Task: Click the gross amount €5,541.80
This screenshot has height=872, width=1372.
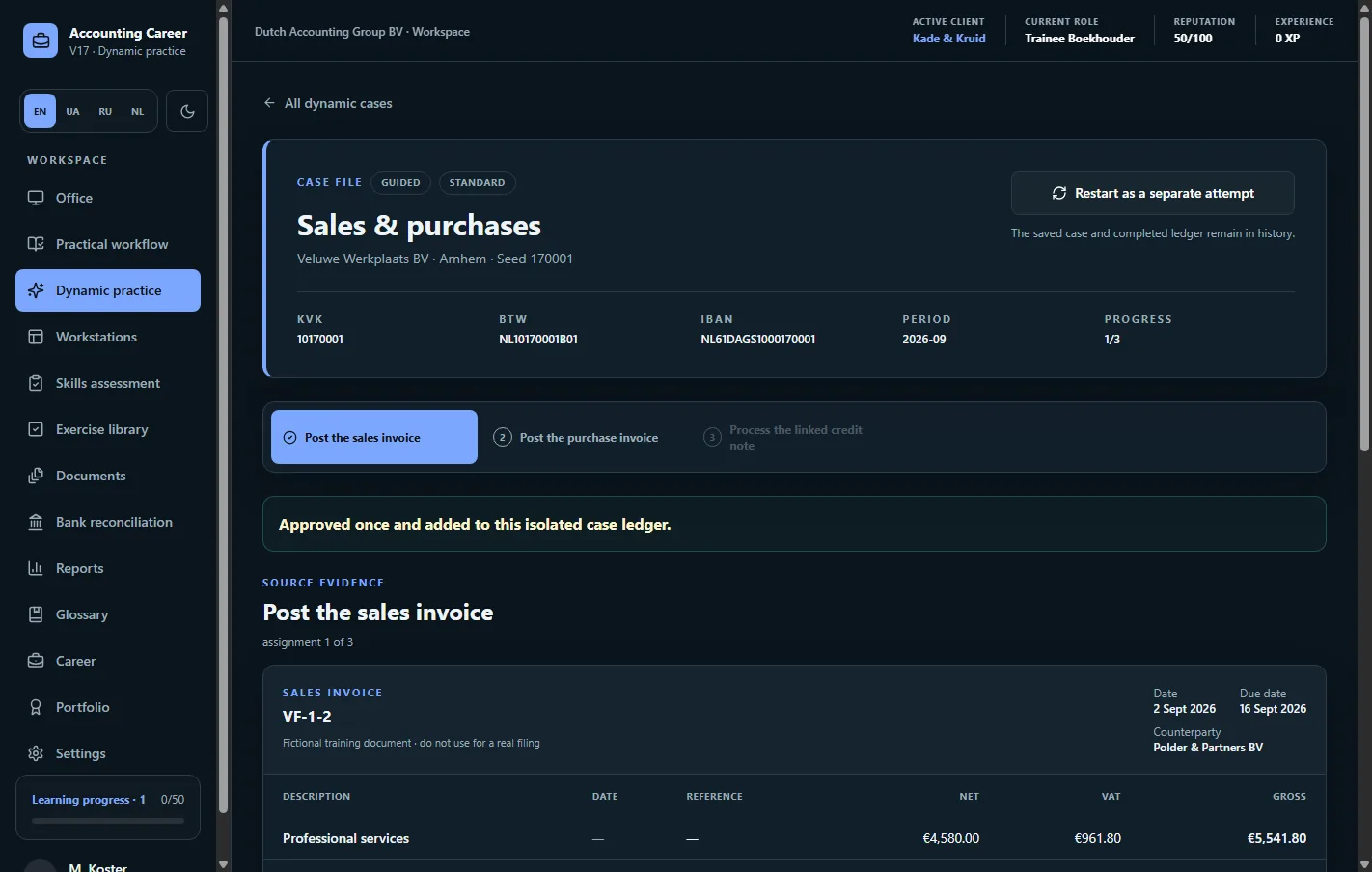Action: click(1276, 838)
